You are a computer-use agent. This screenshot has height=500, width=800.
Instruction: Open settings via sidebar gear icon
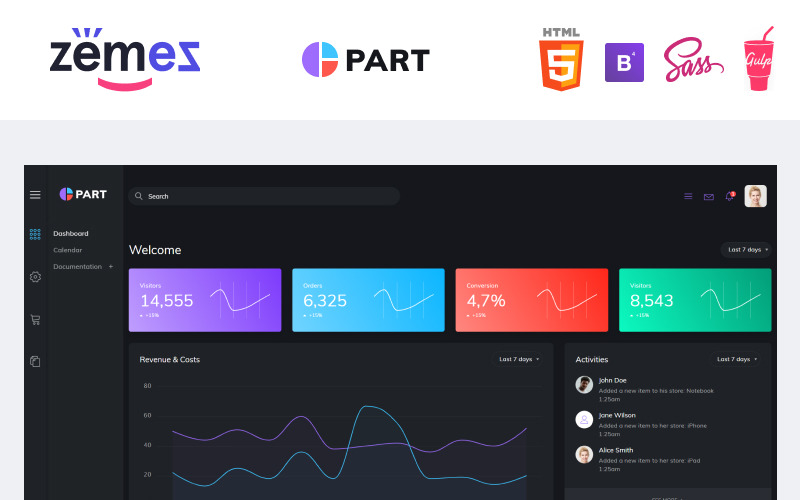35,277
